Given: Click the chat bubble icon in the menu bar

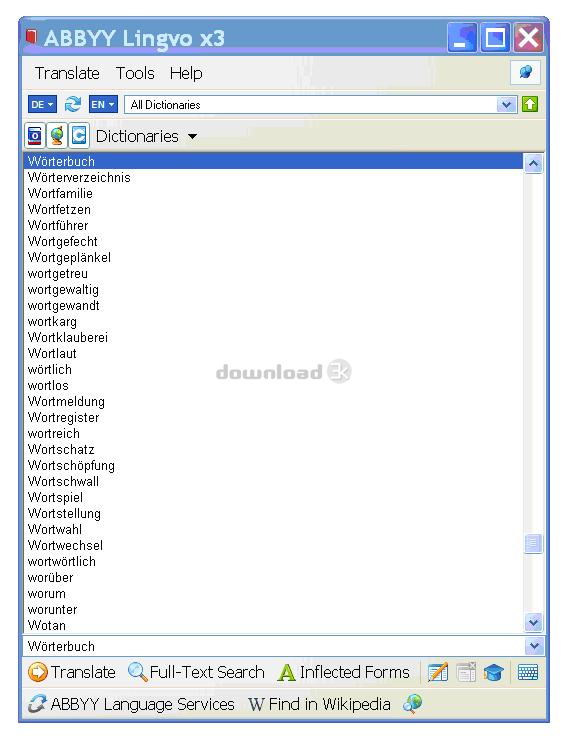Looking at the screenshot, I should click(x=525, y=73).
